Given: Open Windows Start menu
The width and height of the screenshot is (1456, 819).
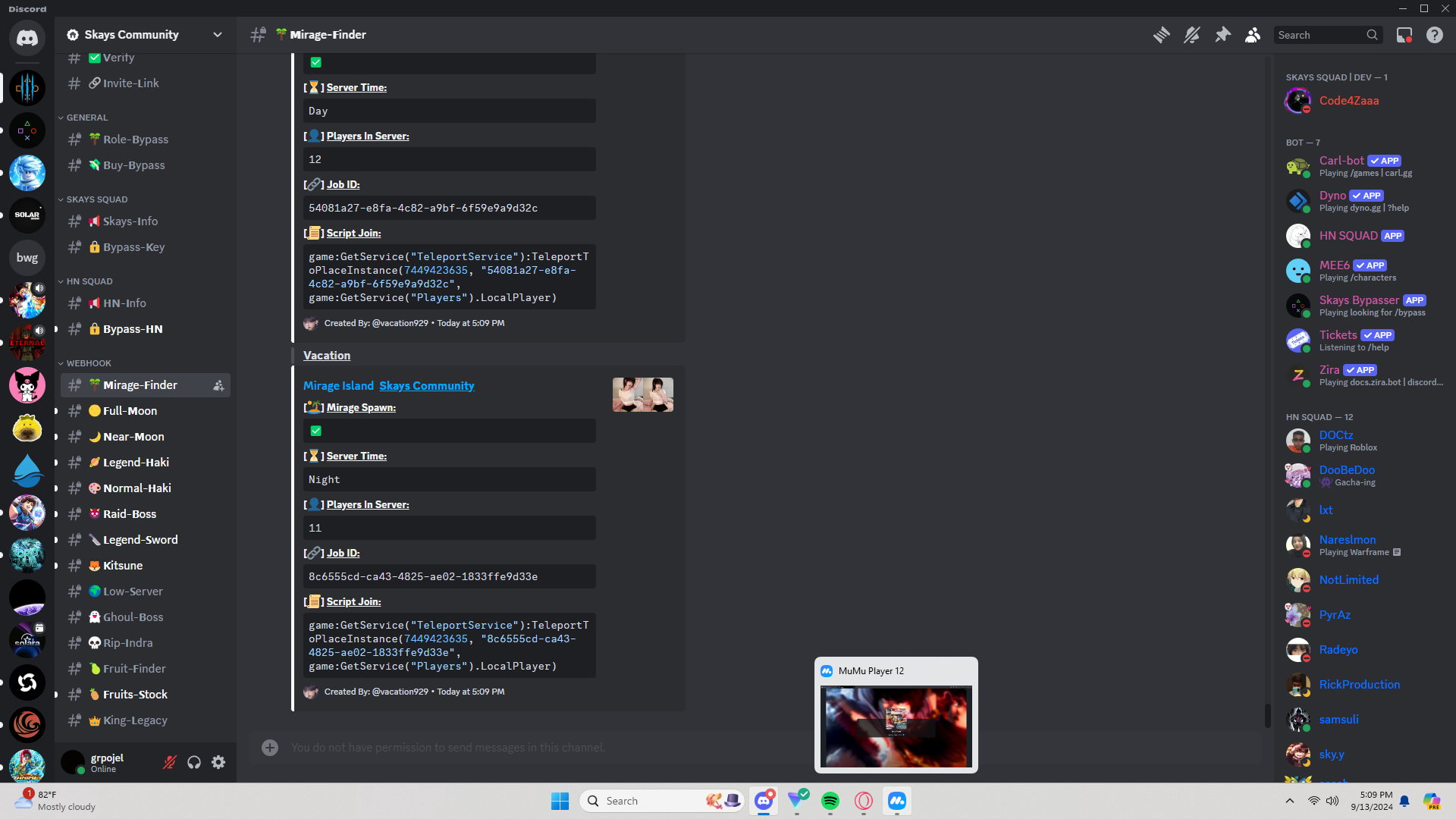Looking at the screenshot, I should [560, 801].
